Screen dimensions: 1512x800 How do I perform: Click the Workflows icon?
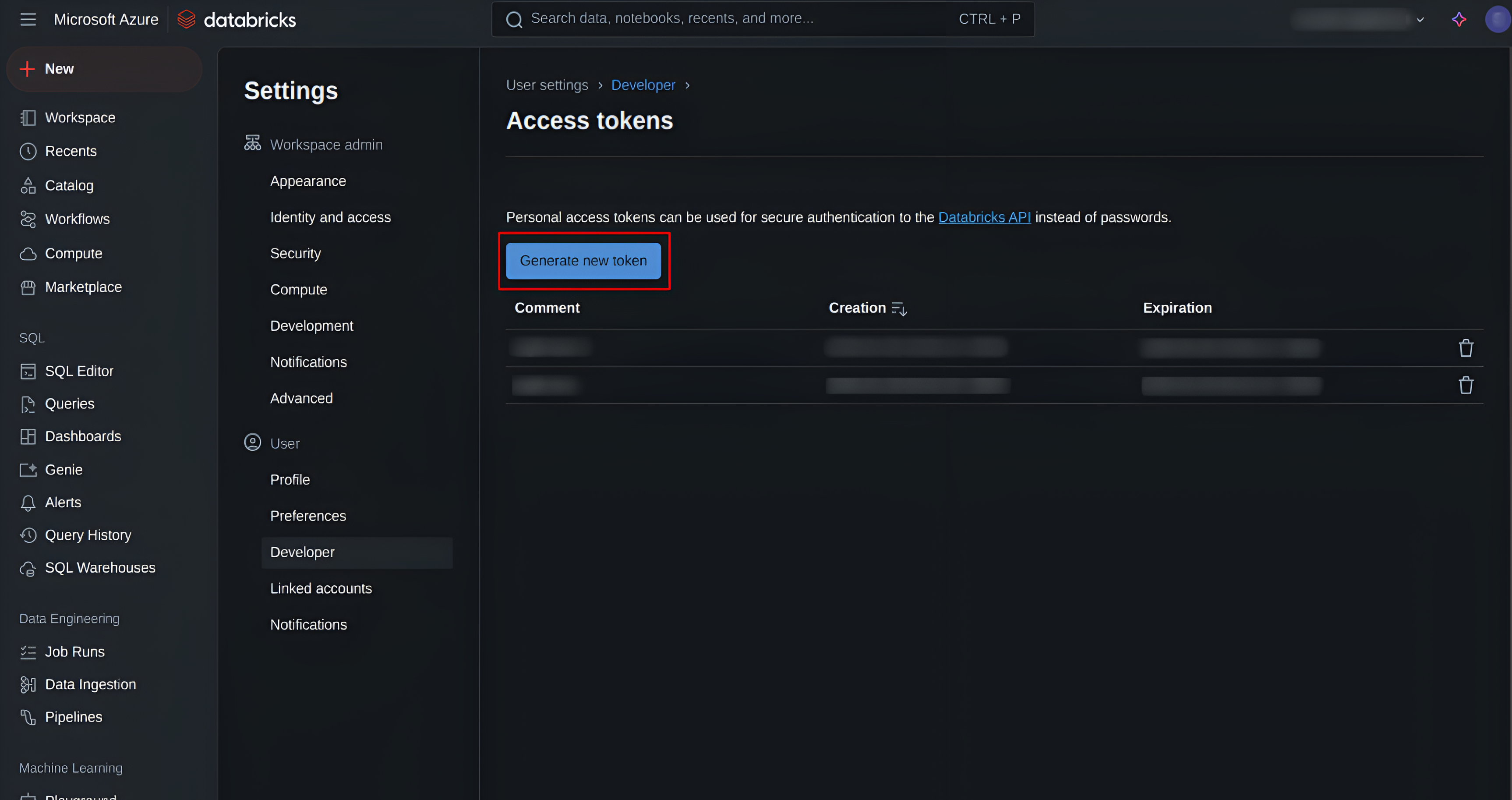(28, 219)
